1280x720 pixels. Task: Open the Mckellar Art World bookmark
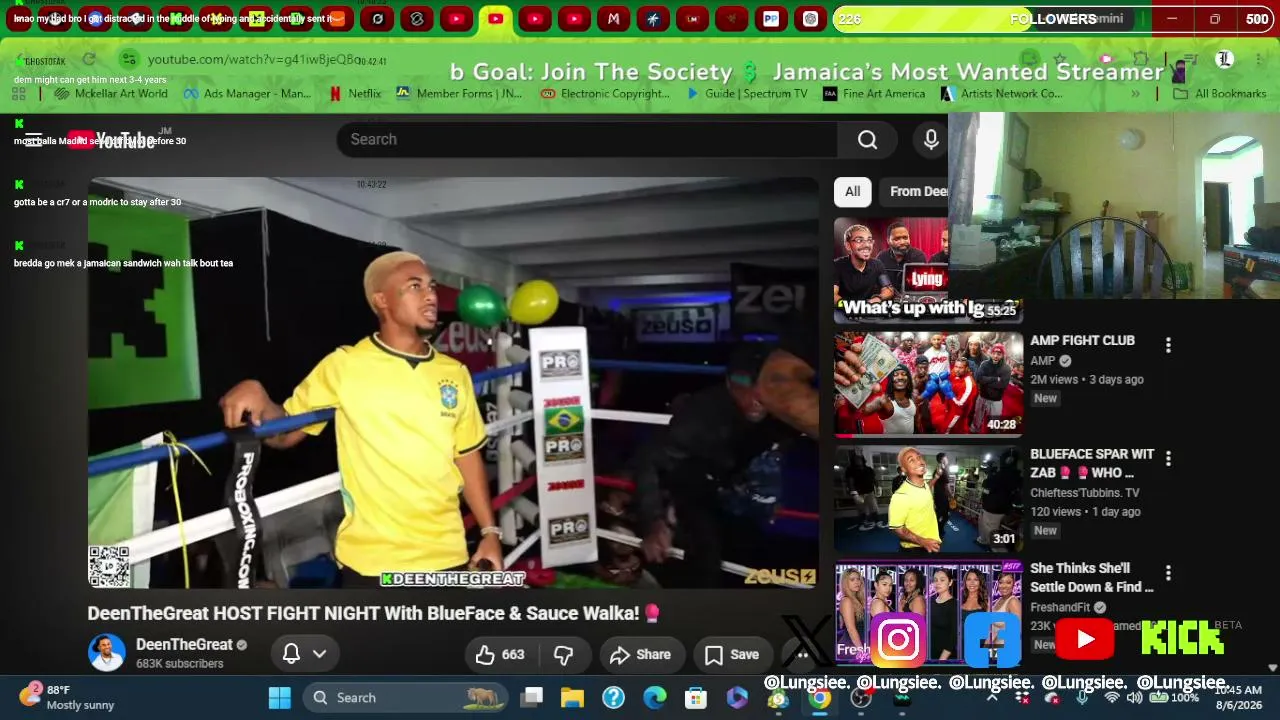[111, 94]
